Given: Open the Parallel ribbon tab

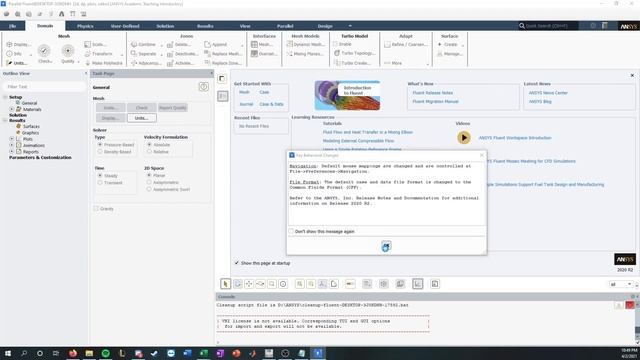Looking at the screenshot, I should [x=285, y=26].
